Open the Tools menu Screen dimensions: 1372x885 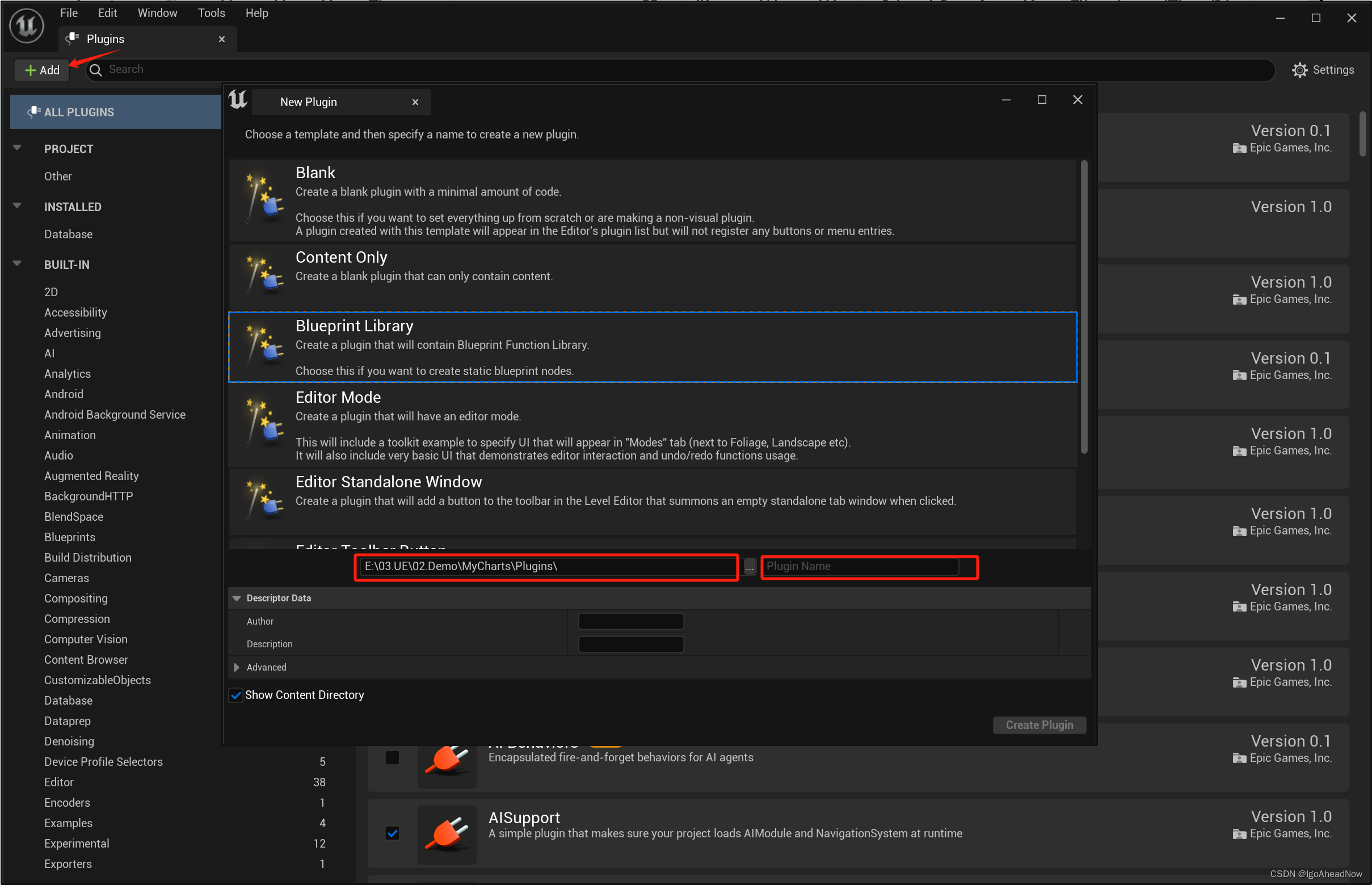(x=211, y=12)
